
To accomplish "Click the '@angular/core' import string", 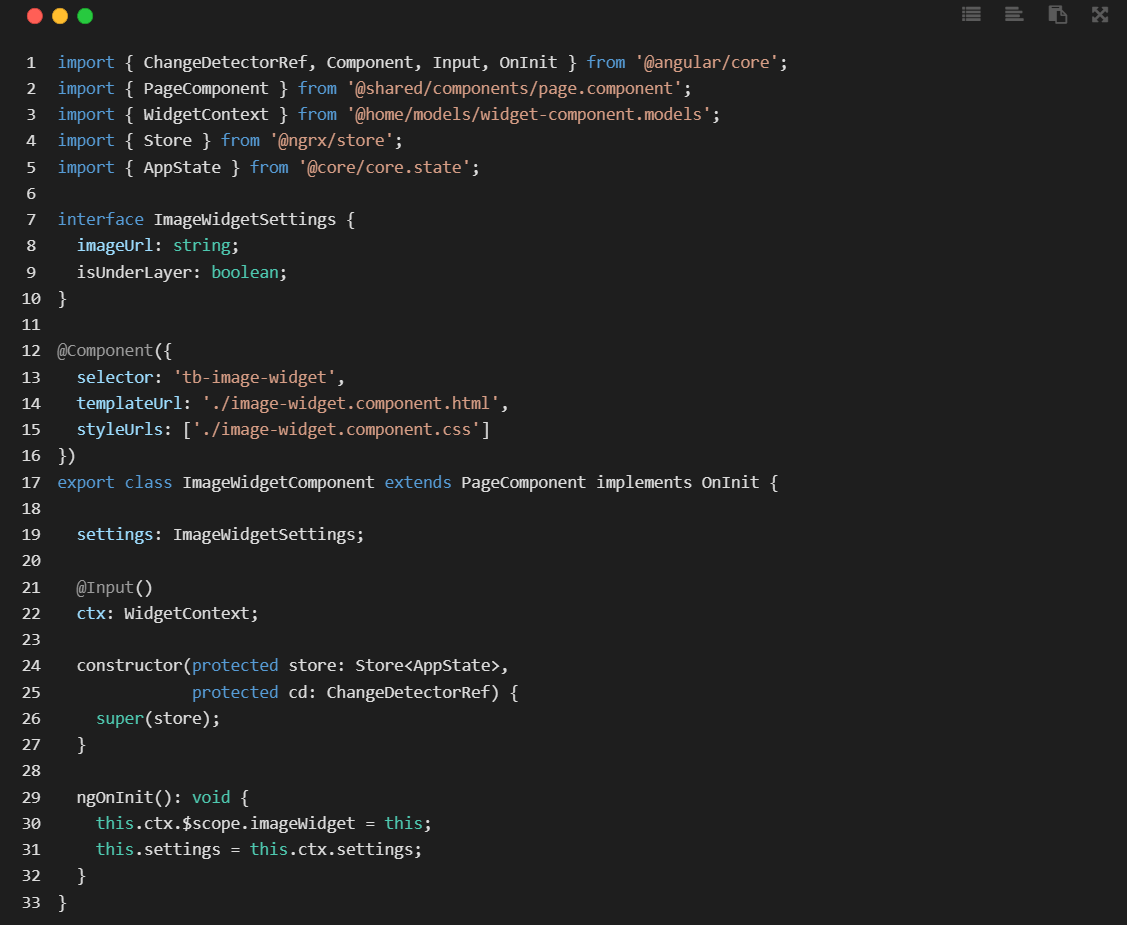I will point(707,63).
